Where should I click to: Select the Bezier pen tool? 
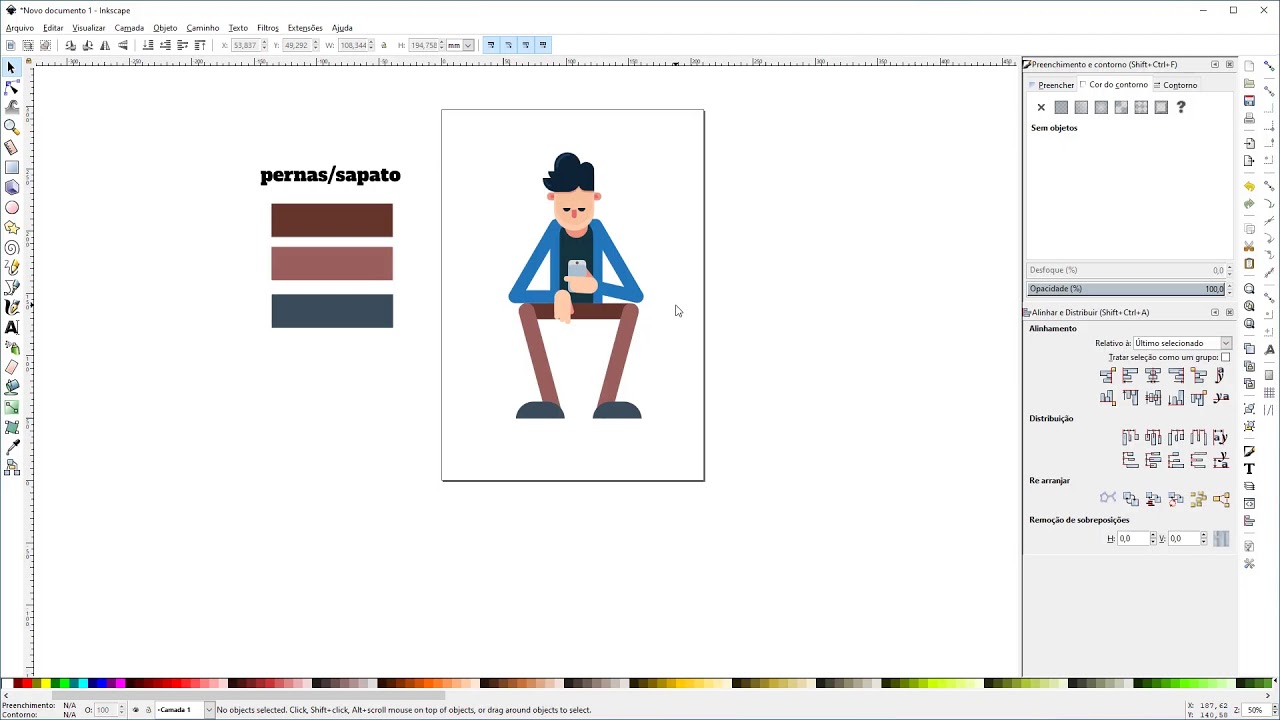(x=11, y=288)
